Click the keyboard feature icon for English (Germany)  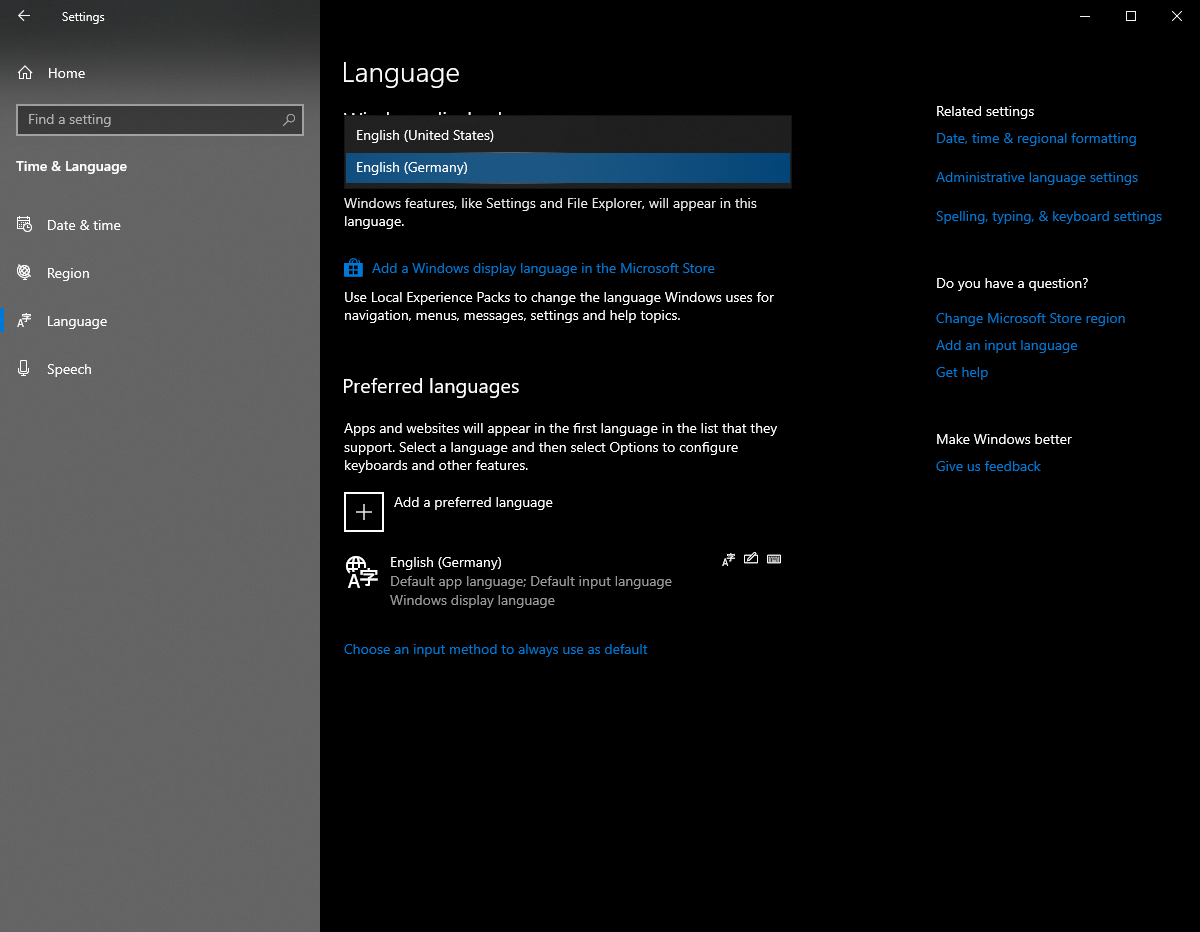coord(774,559)
